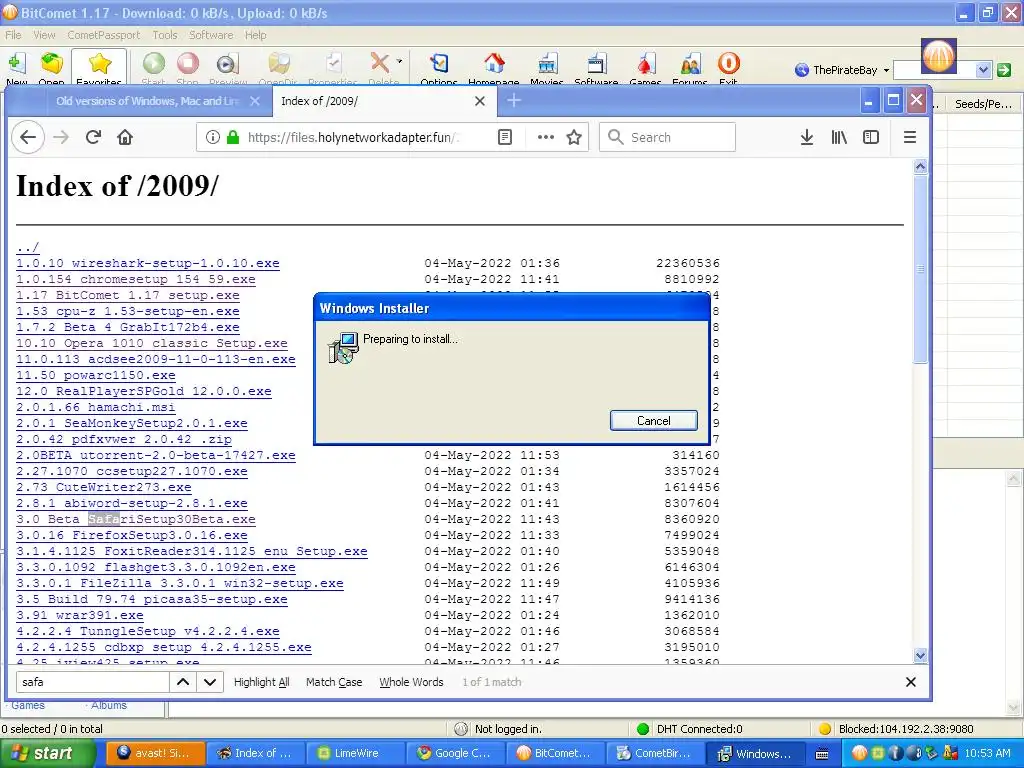Open SafariSetup30Beta.exe link
Screen dimensions: 1024x768
click(x=136, y=519)
